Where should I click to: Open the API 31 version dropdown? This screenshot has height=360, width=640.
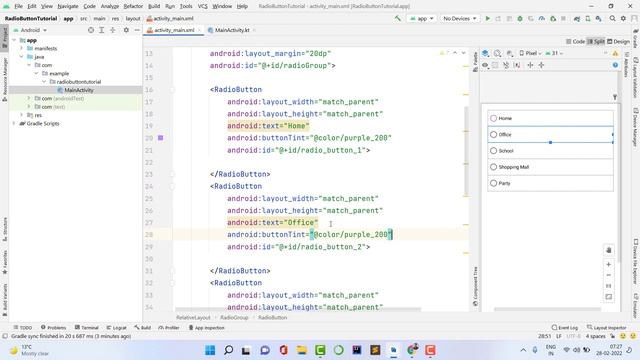[x=554, y=53]
